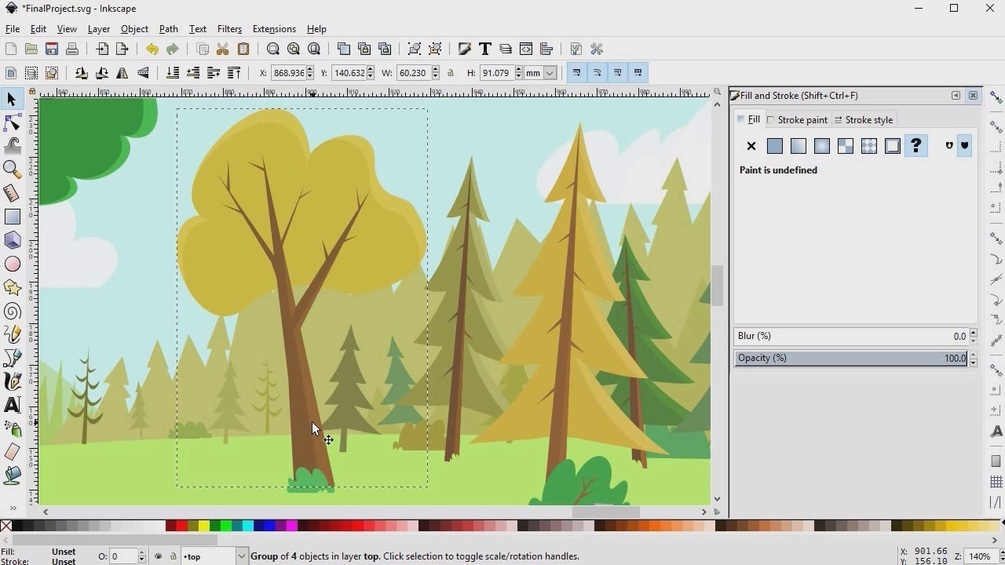The image size is (1005, 565).
Task: Open the XML editor icon
Action: click(526, 49)
